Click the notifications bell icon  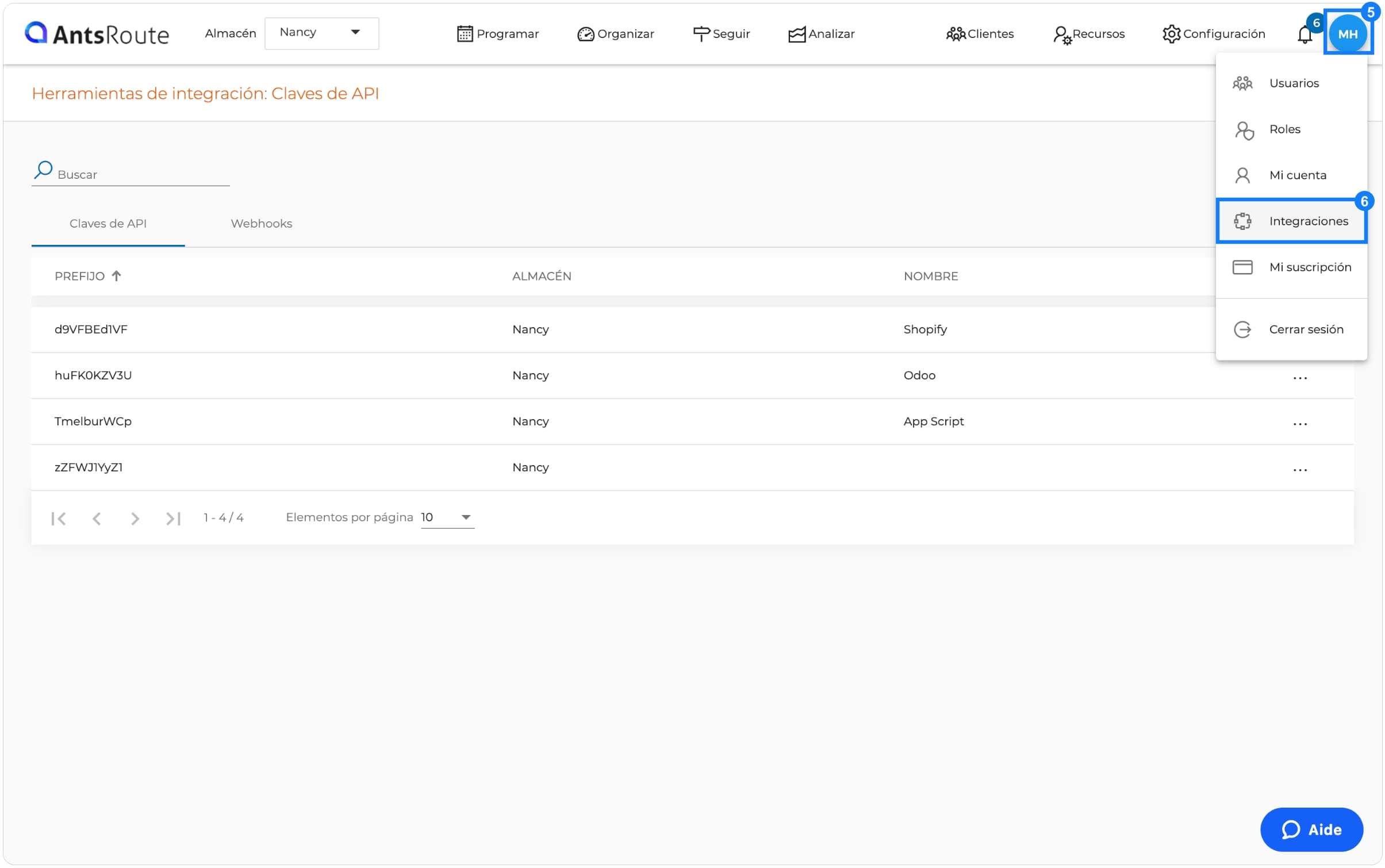point(1304,34)
